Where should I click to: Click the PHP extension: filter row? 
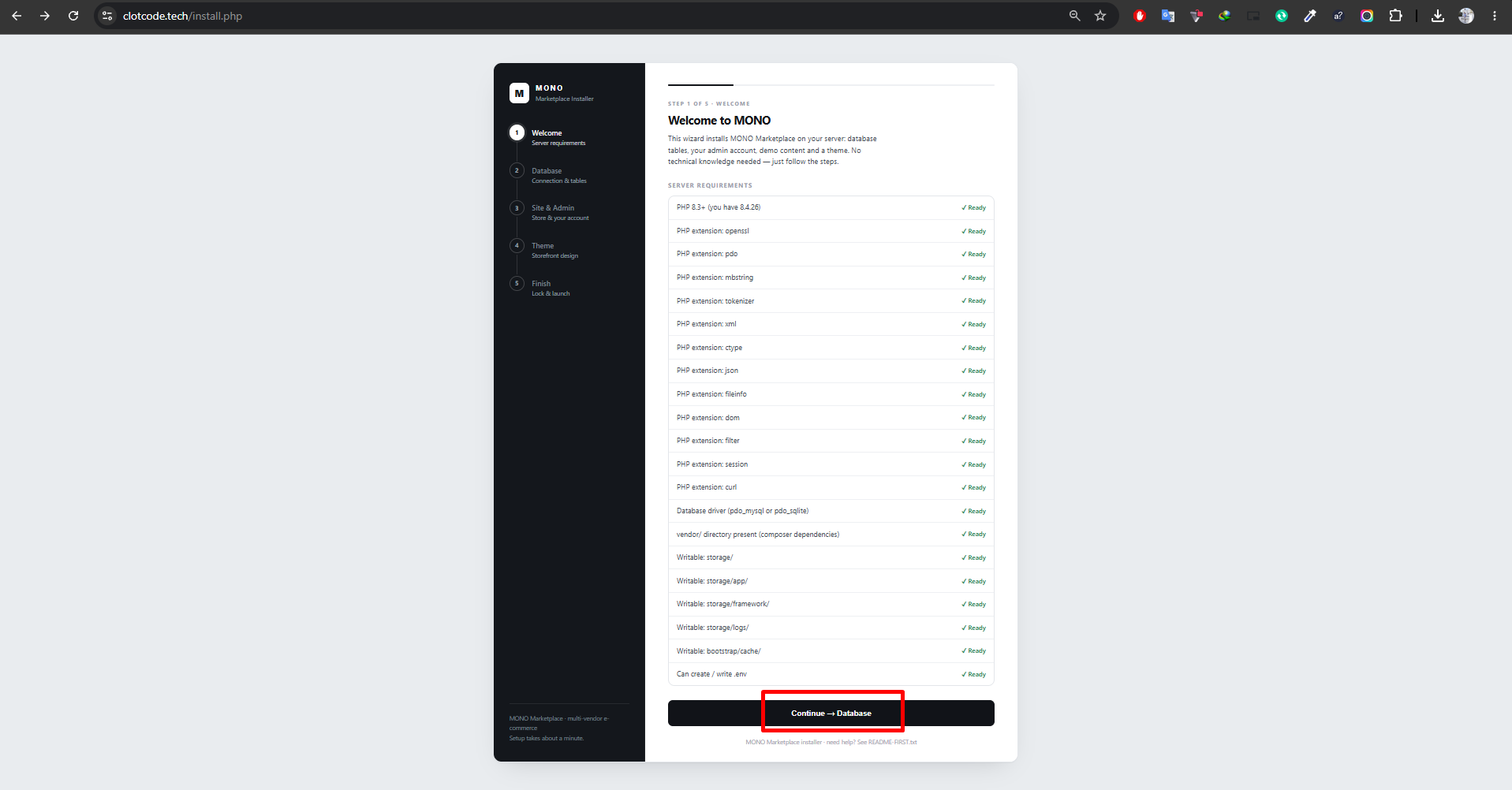(x=831, y=441)
